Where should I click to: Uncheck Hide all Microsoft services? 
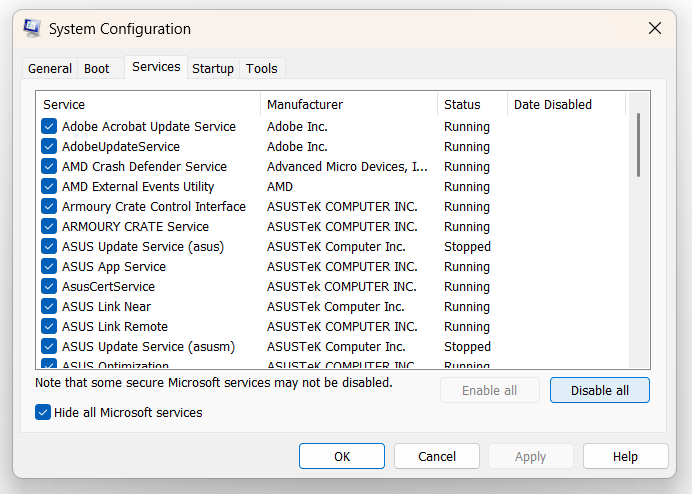(43, 412)
